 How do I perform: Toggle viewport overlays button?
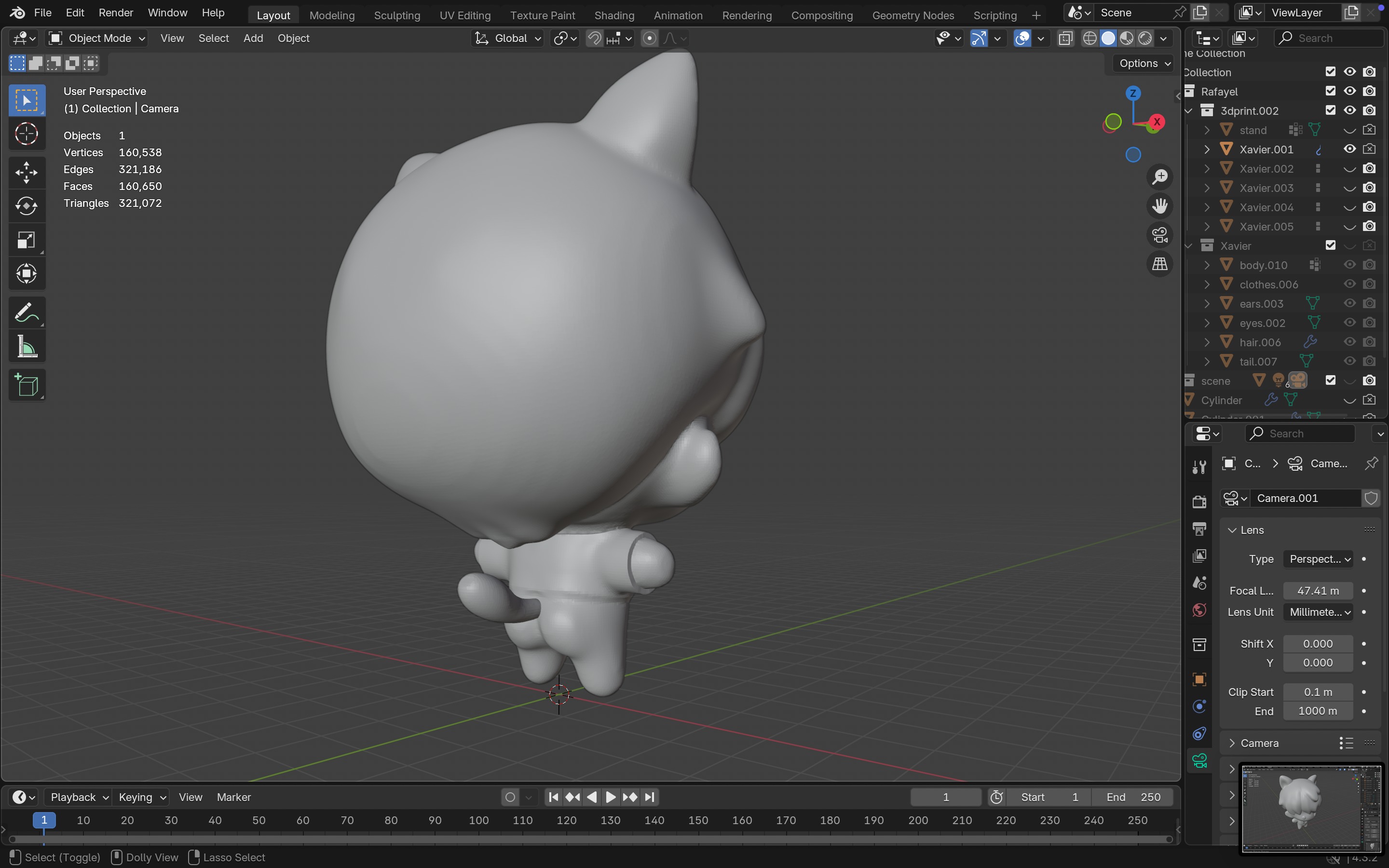tap(1022, 39)
